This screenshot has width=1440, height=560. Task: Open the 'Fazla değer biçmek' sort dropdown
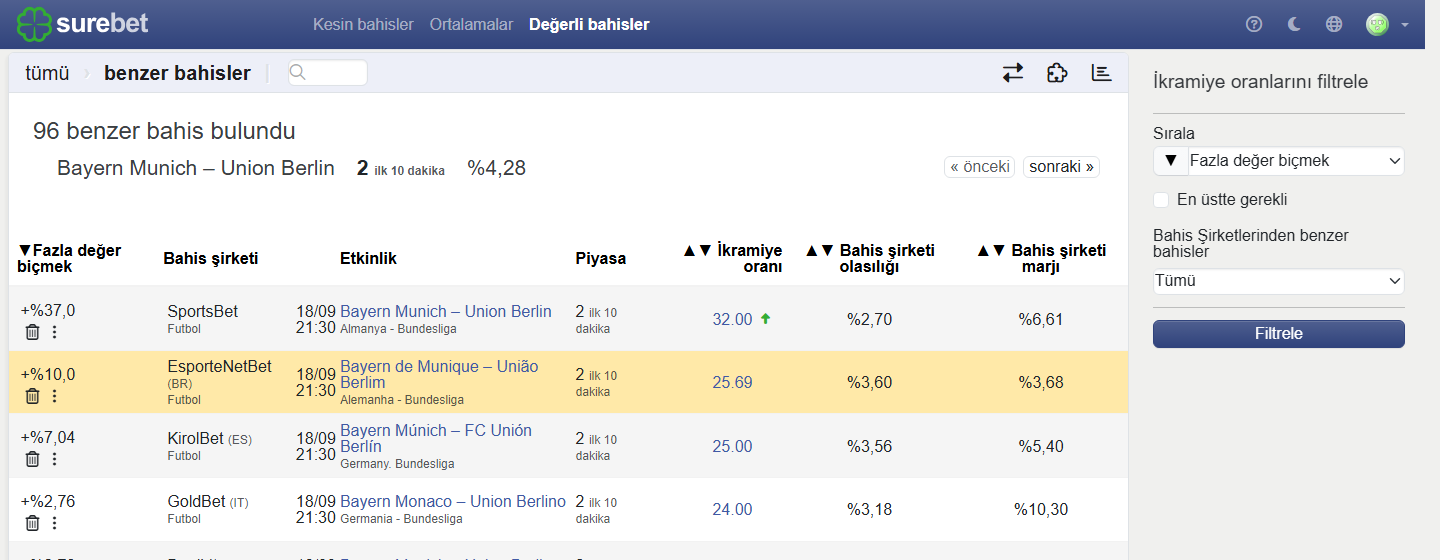[1296, 161]
